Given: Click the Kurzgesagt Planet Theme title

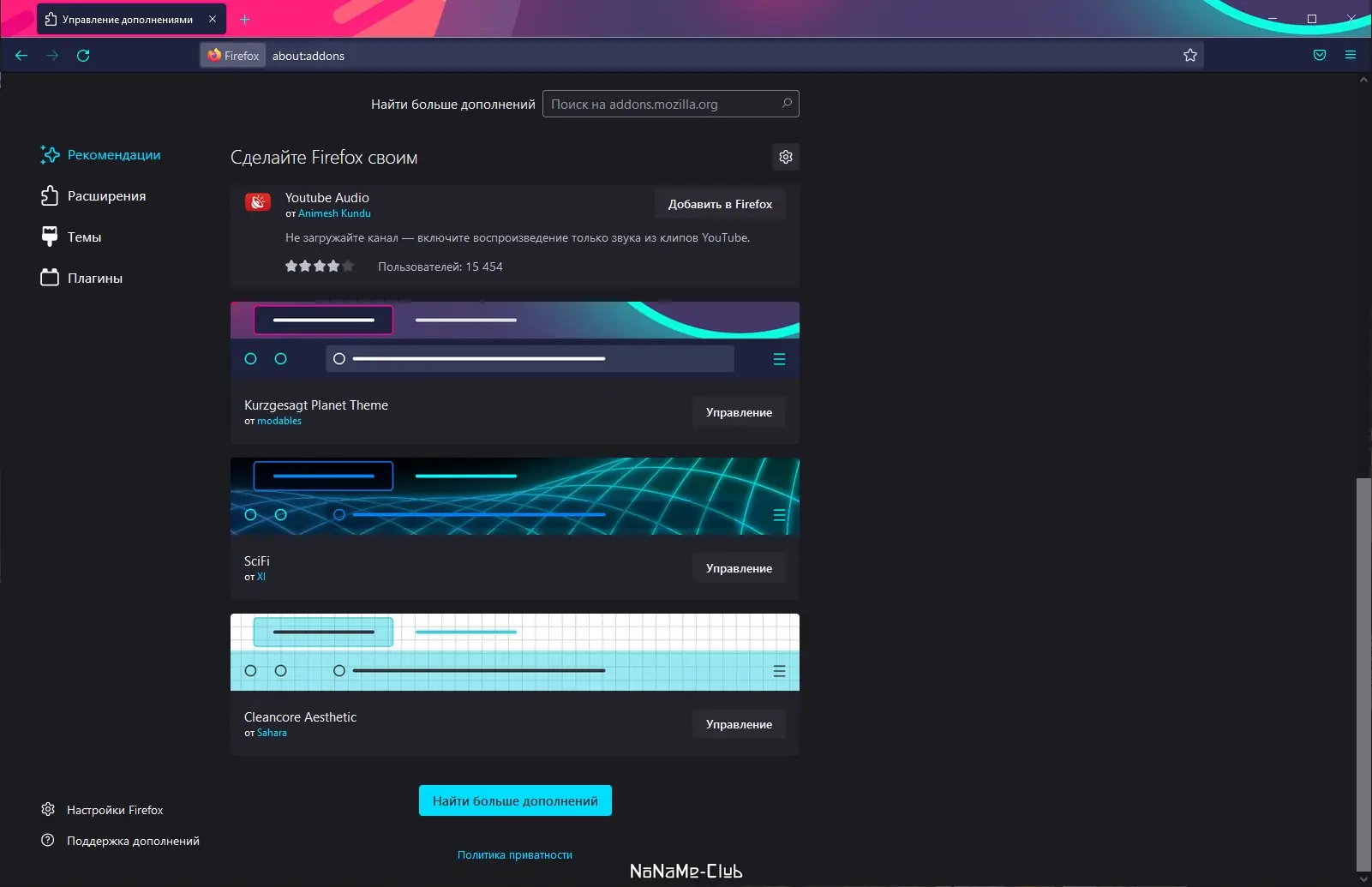Looking at the screenshot, I should [316, 405].
